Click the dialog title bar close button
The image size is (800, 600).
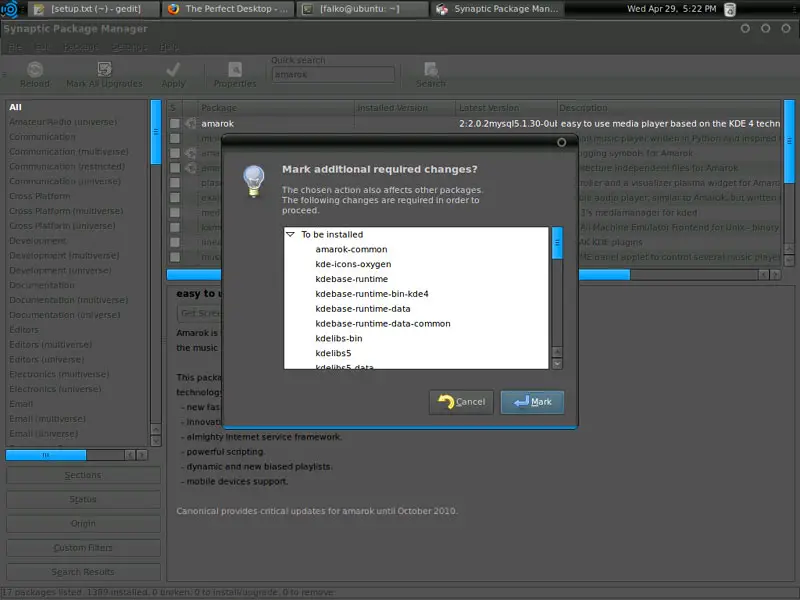click(561, 142)
